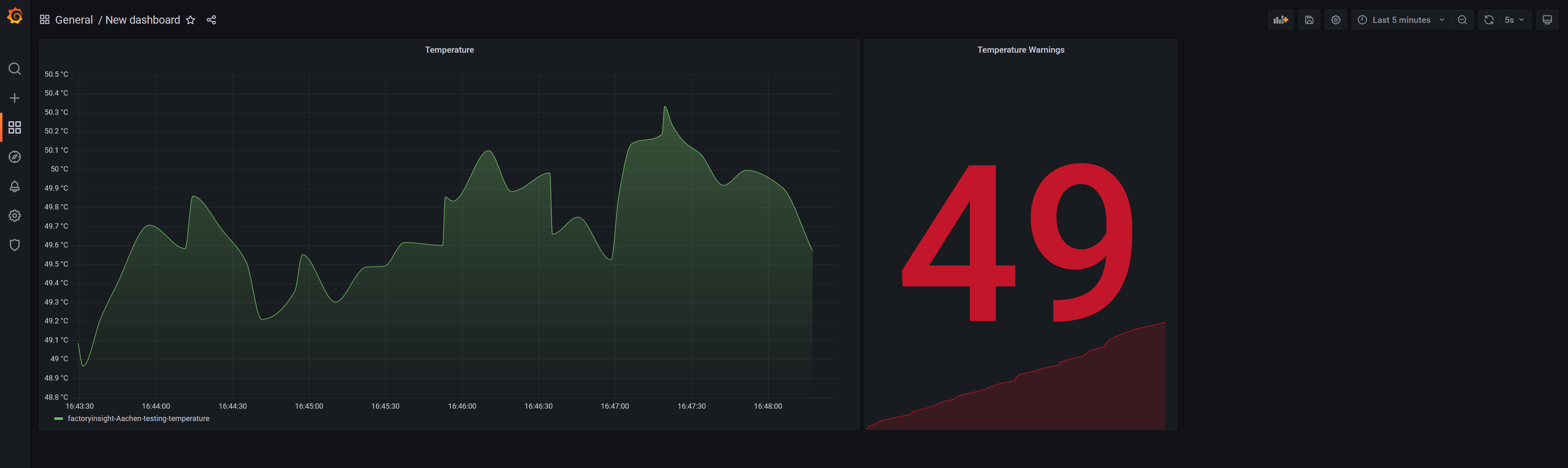Open dashboard settings gear in the top bar
The width and height of the screenshot is (1568, 468).
point(1336,20)
